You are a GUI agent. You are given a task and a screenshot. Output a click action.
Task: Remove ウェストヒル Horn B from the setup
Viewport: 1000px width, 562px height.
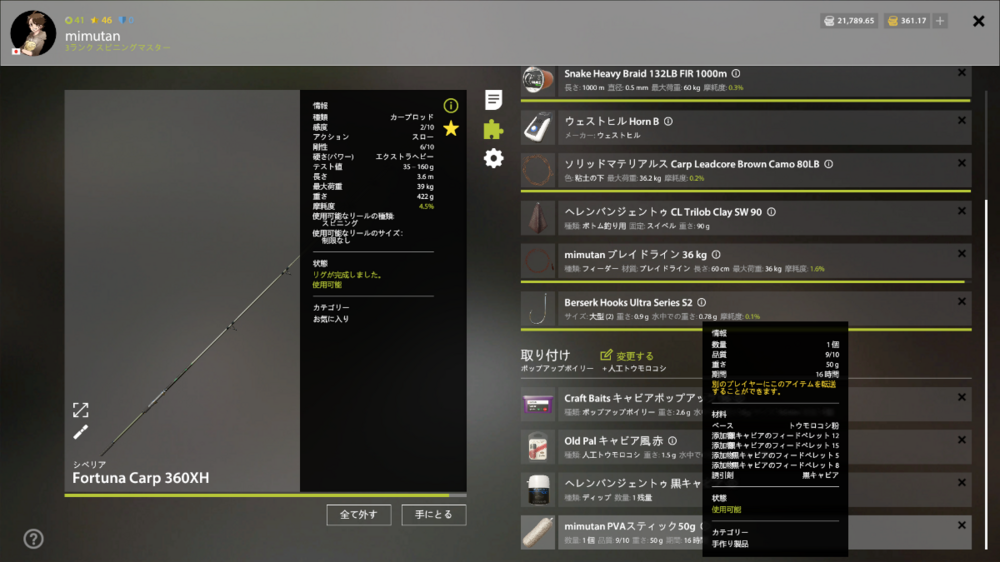click(x=962, y=121)
